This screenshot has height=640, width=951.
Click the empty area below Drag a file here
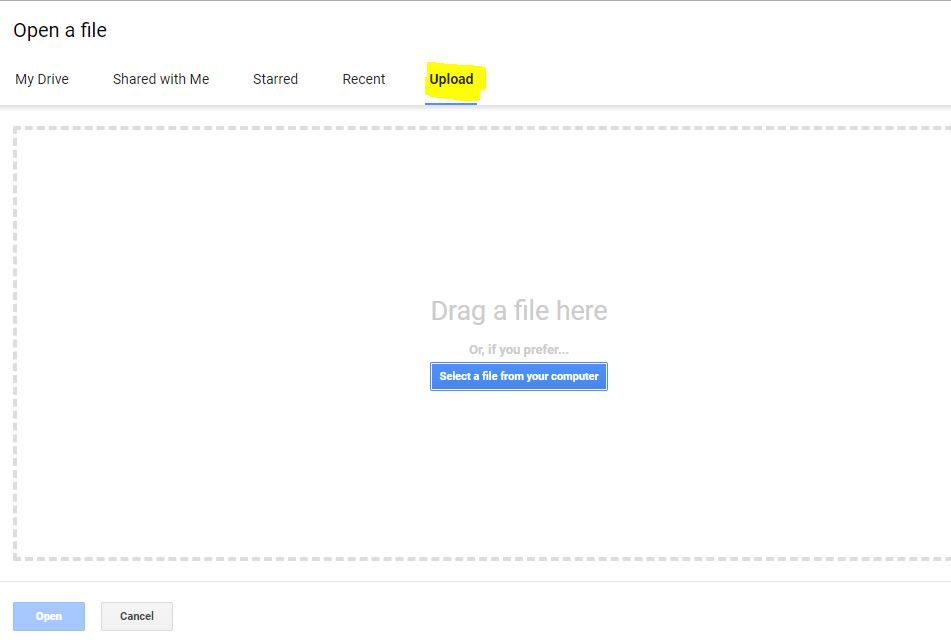[519, 473]
